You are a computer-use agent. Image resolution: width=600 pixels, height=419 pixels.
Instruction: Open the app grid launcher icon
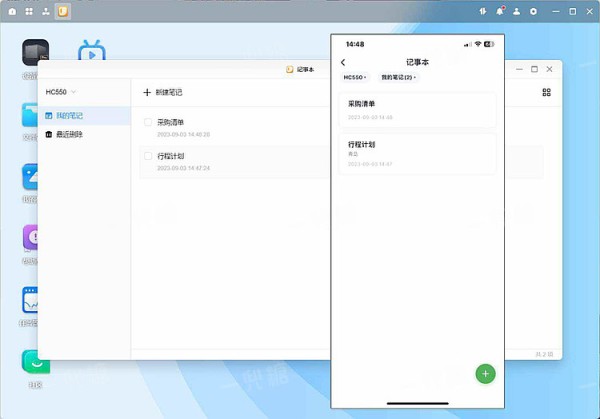[29, 11]
